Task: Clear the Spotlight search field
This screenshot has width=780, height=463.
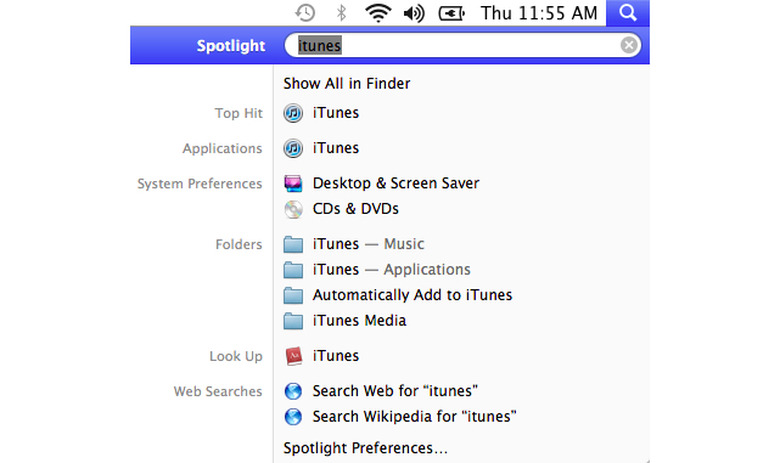Action: point(629,45)
